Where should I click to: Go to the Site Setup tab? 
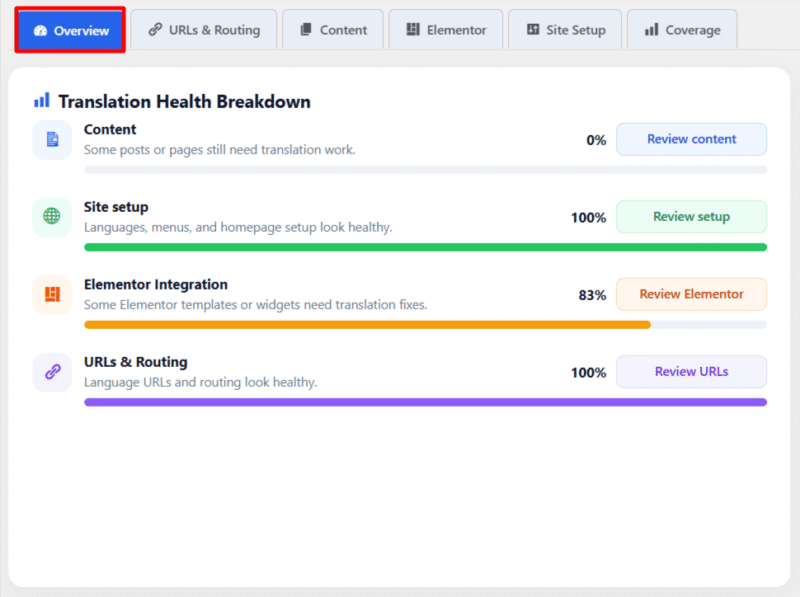tap(565, 30)
